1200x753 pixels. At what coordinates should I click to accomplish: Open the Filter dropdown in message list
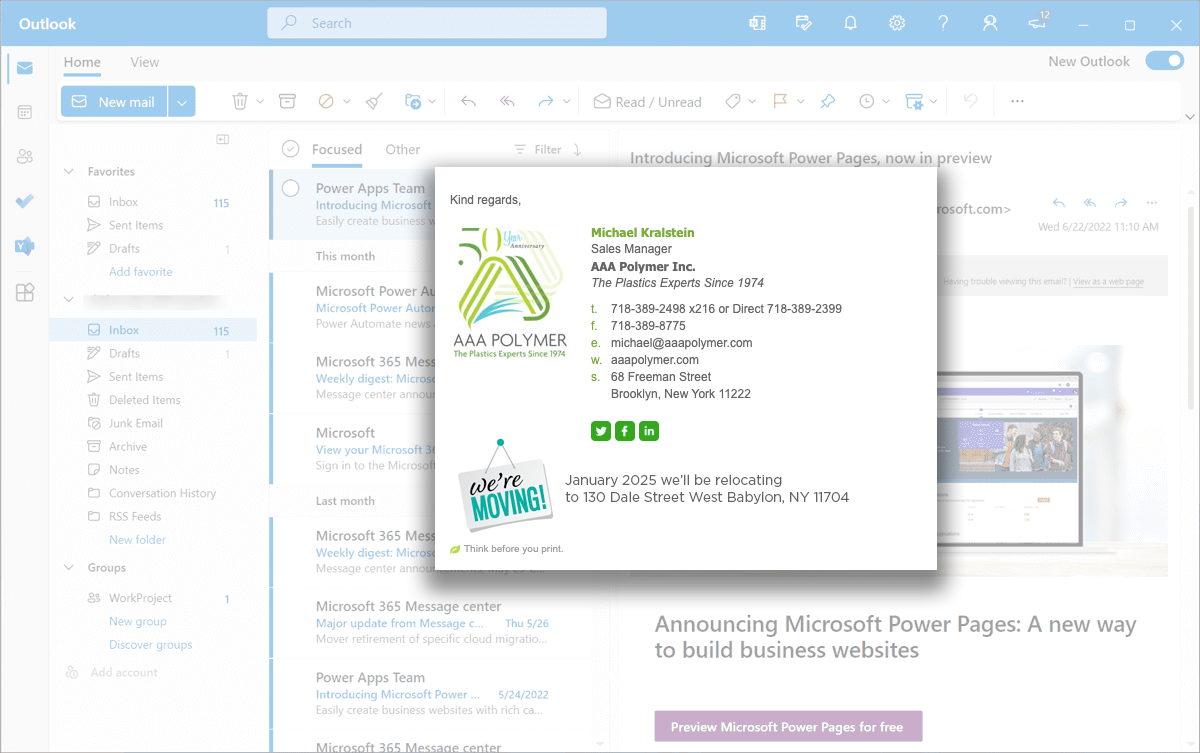tap(538, 149)
